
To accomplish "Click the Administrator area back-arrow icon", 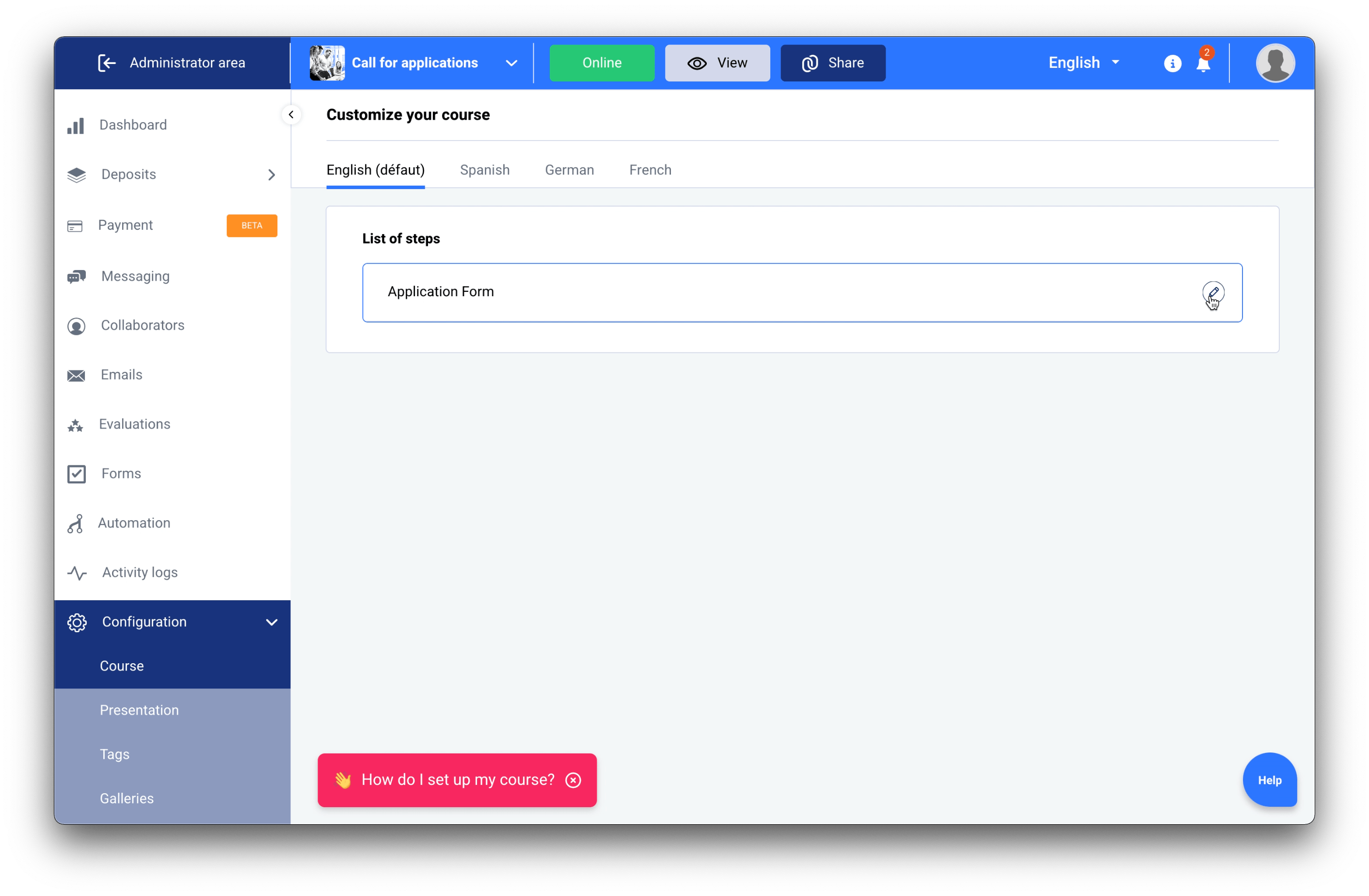I will (x=107, y=63).
